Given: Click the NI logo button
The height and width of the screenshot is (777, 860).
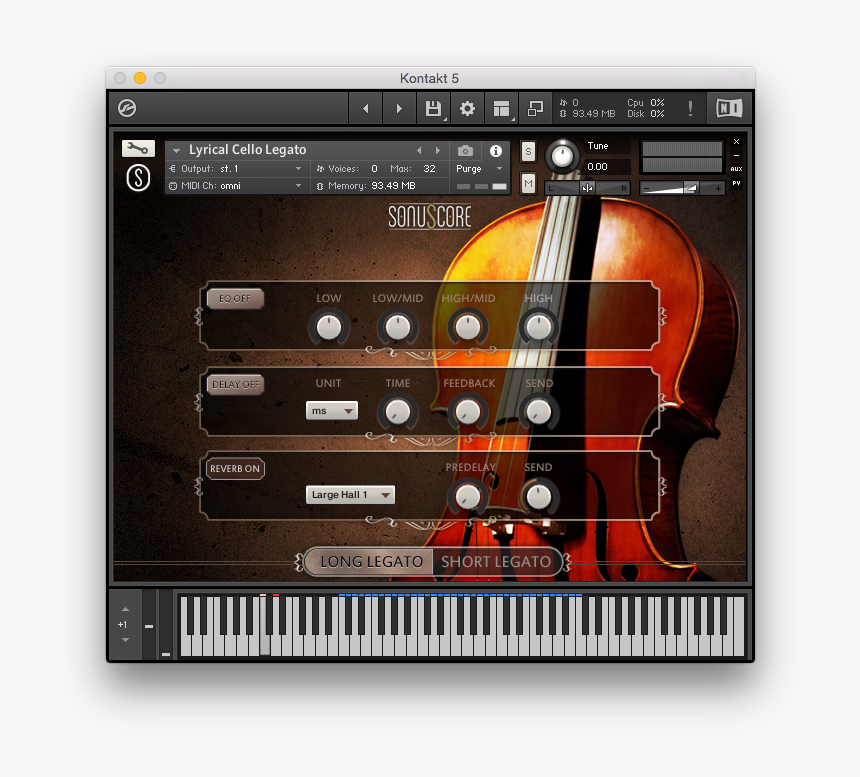Looking at the screenshot, I should 729,108.
